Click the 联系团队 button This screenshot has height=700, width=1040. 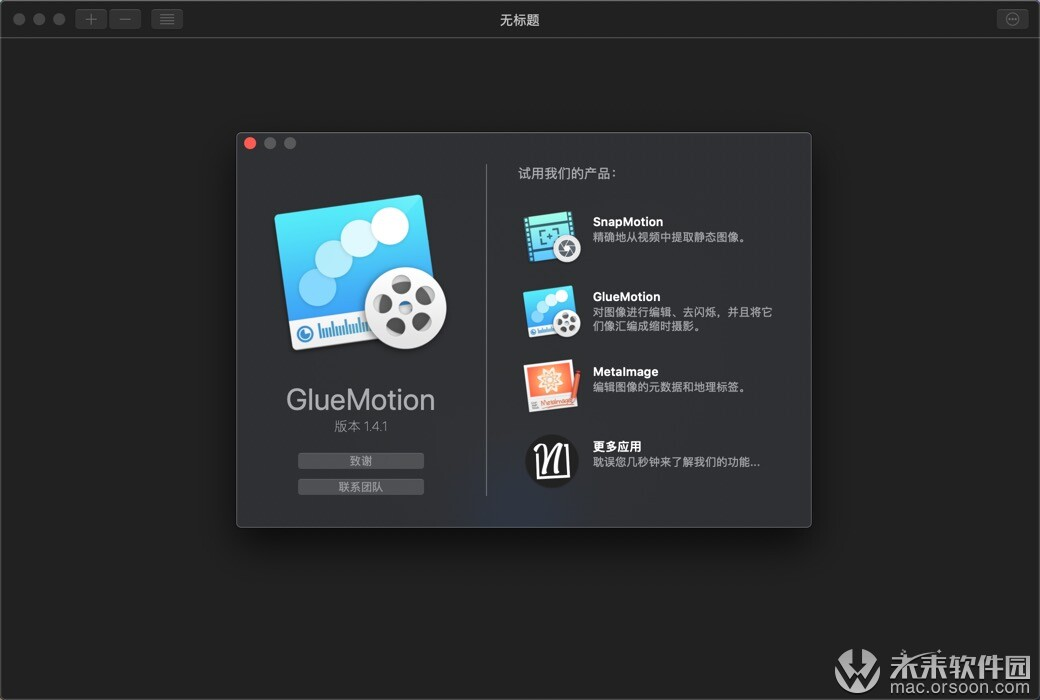tap(361, 487)
